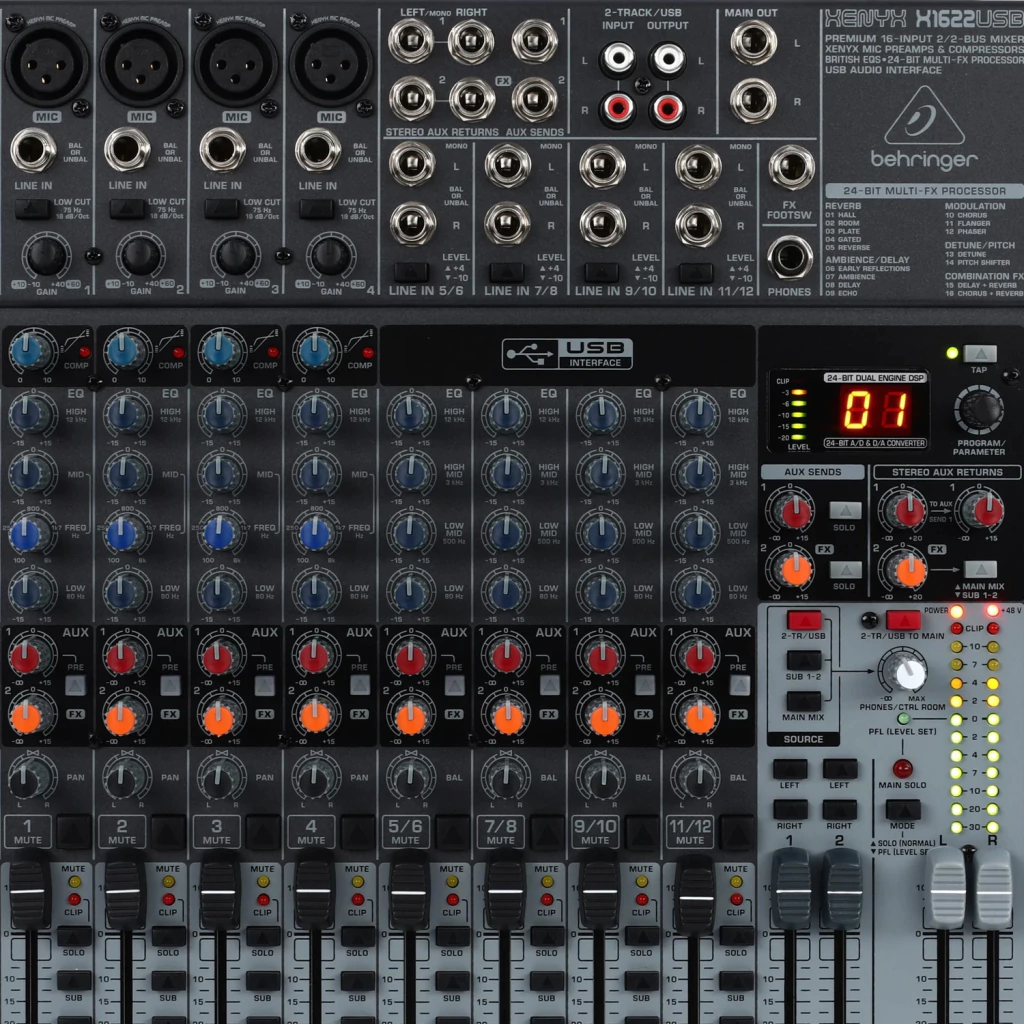Click the channel 3 GAIN knob
Screen dimensions: 1024x1024
[x=235, y=255]
